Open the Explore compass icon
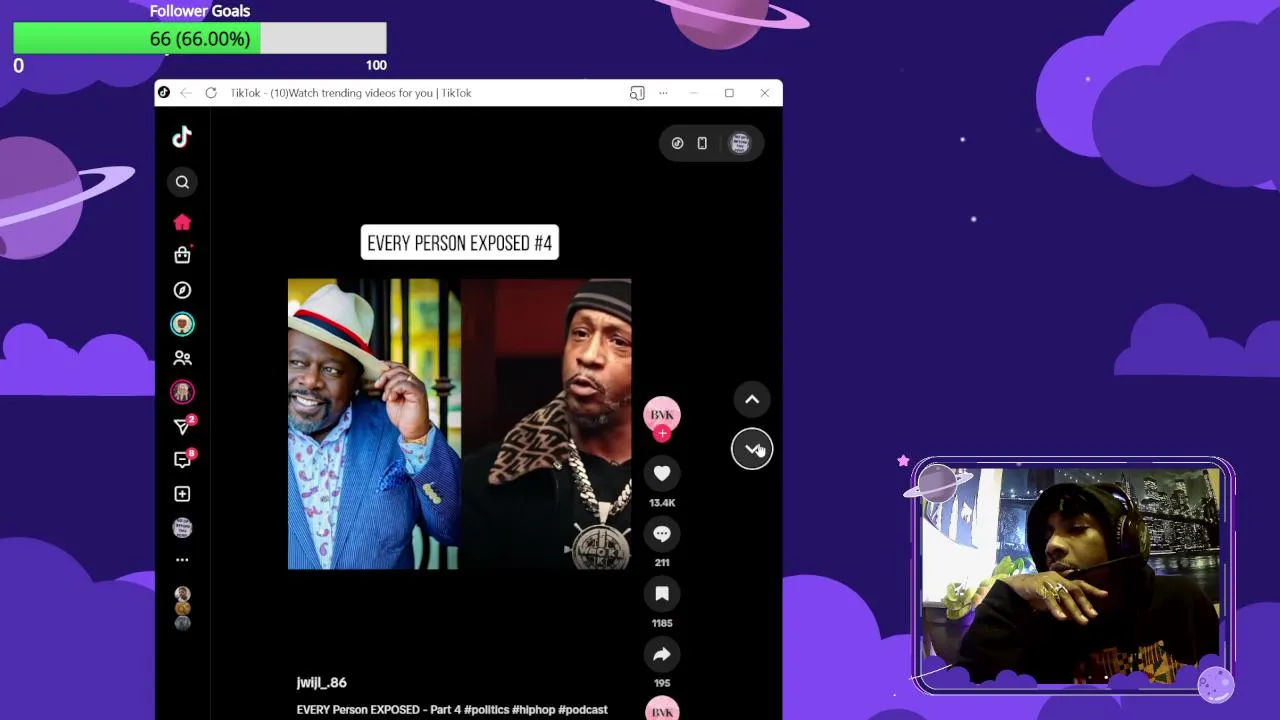1280x720 pixels. pos(182,290)
